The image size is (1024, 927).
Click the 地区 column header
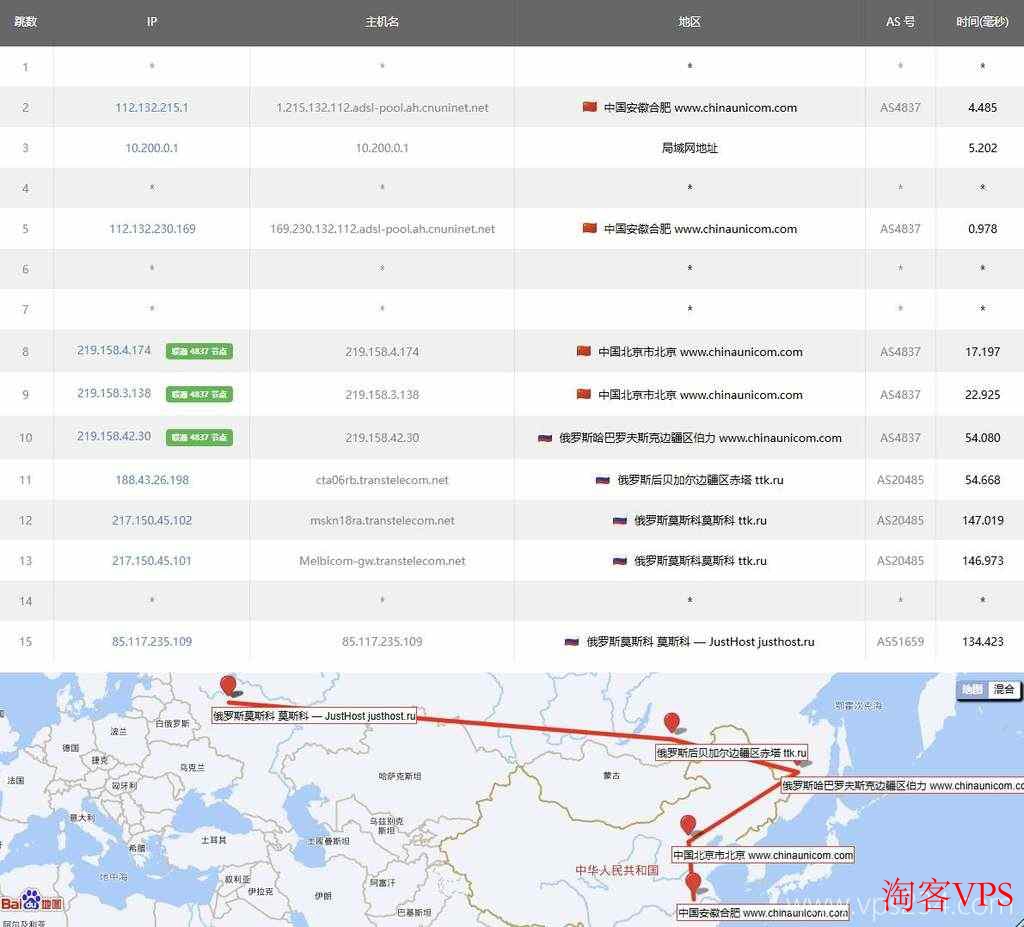point(690,22)
